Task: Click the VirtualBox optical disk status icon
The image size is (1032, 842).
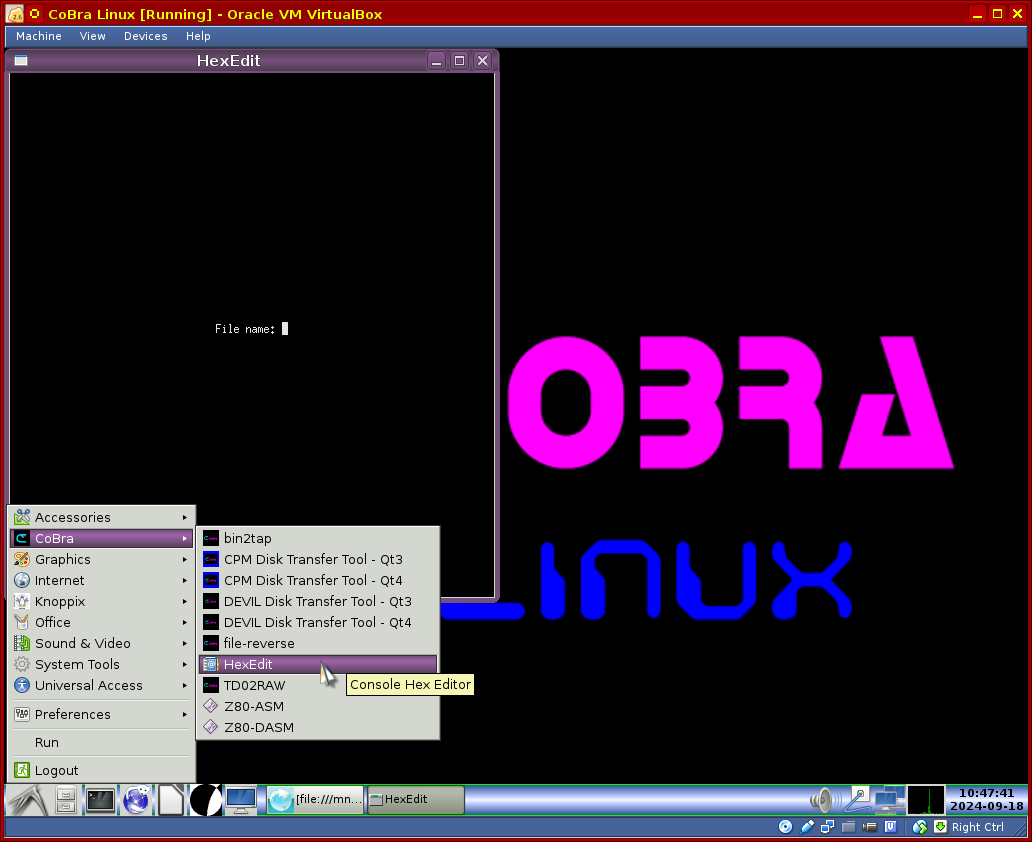Action: coord(785,827)
